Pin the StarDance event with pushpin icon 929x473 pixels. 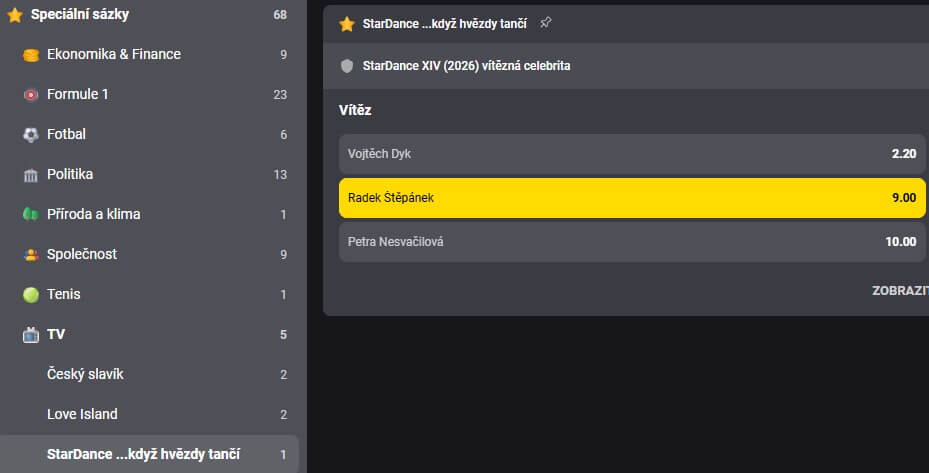(545, 23)
